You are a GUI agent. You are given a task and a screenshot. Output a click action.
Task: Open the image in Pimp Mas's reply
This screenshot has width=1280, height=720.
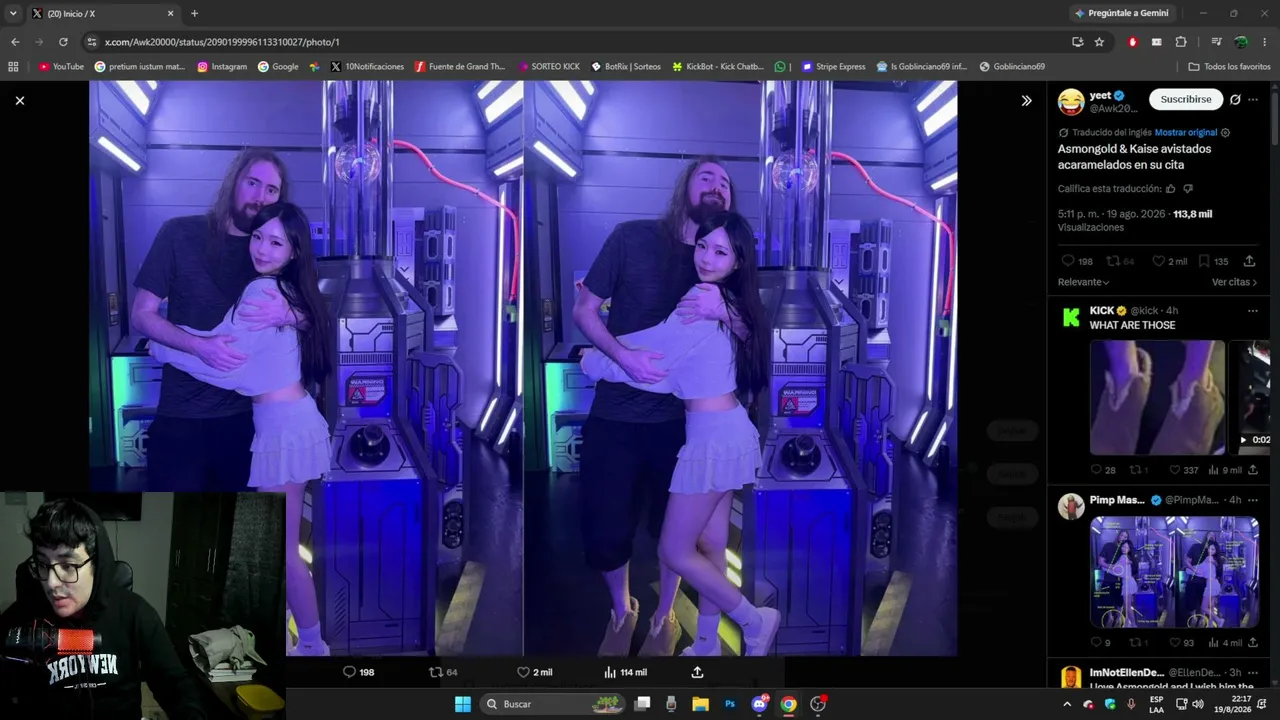coord(1174,572)
